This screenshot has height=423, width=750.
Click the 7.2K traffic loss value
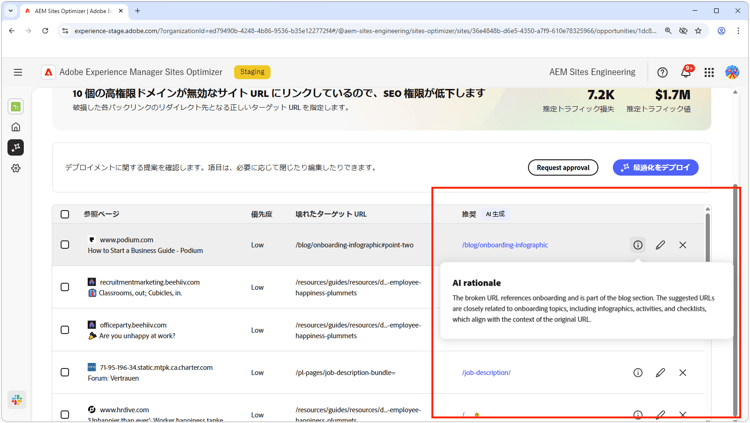601,95
